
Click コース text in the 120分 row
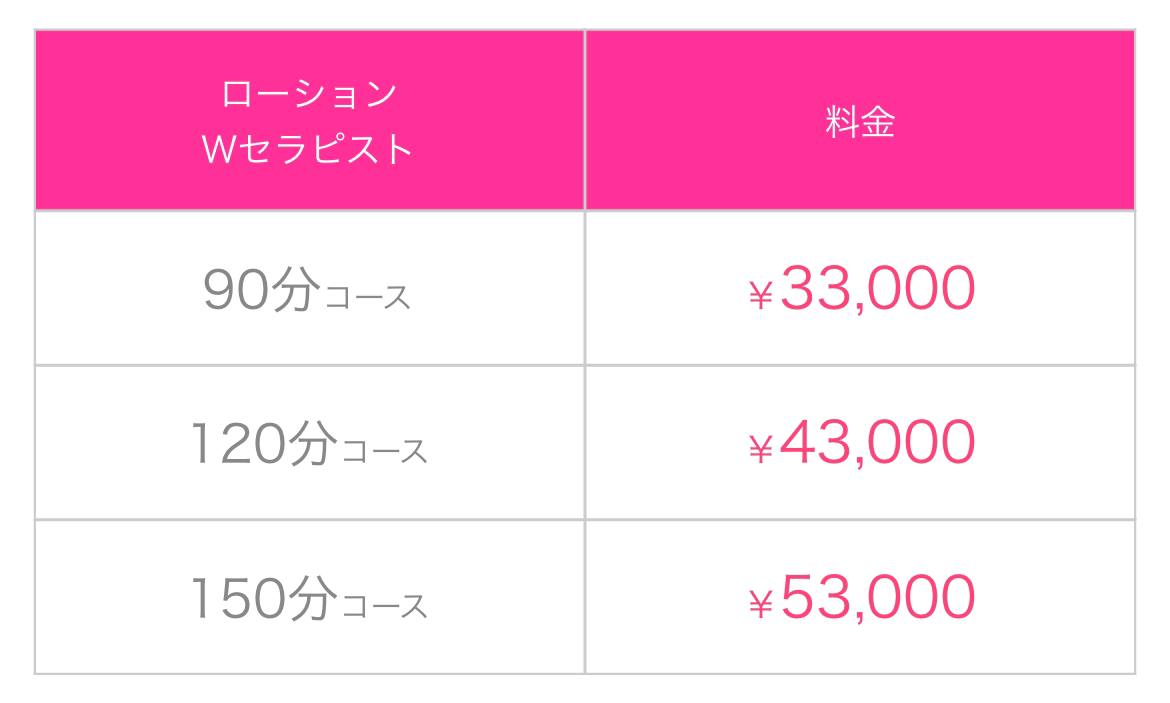point(384,452)
